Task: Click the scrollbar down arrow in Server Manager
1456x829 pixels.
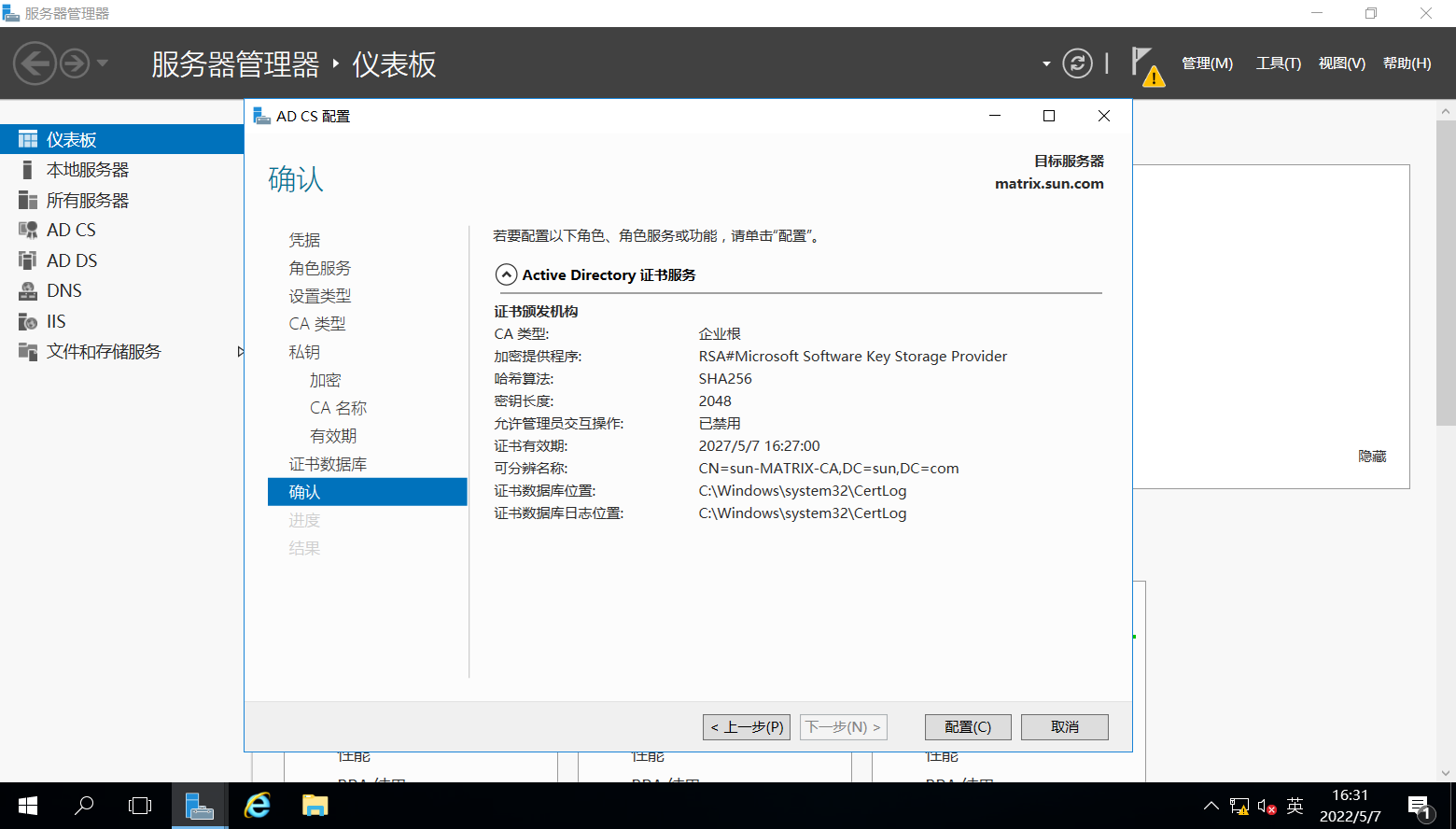Action: click(1446, 773)
